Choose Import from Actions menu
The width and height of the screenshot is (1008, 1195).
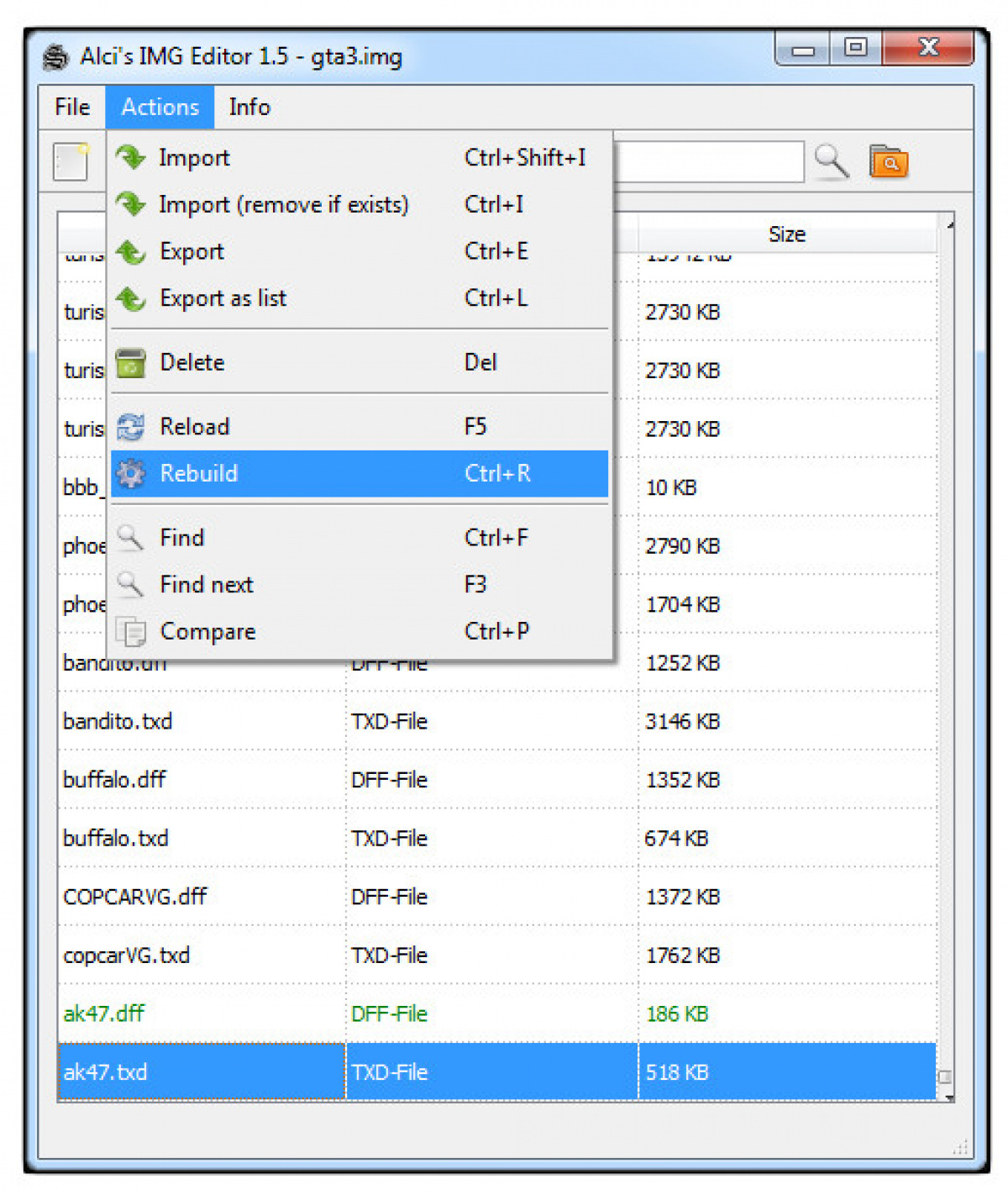[x=360, y=157]
